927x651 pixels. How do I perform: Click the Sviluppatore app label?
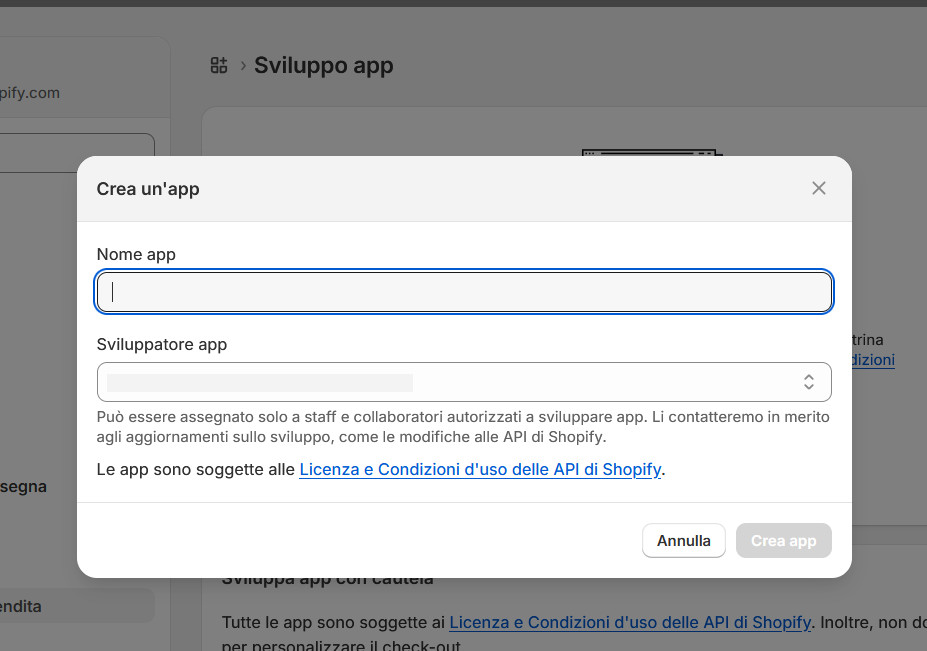pyautogui.click(x=161, y=345)
